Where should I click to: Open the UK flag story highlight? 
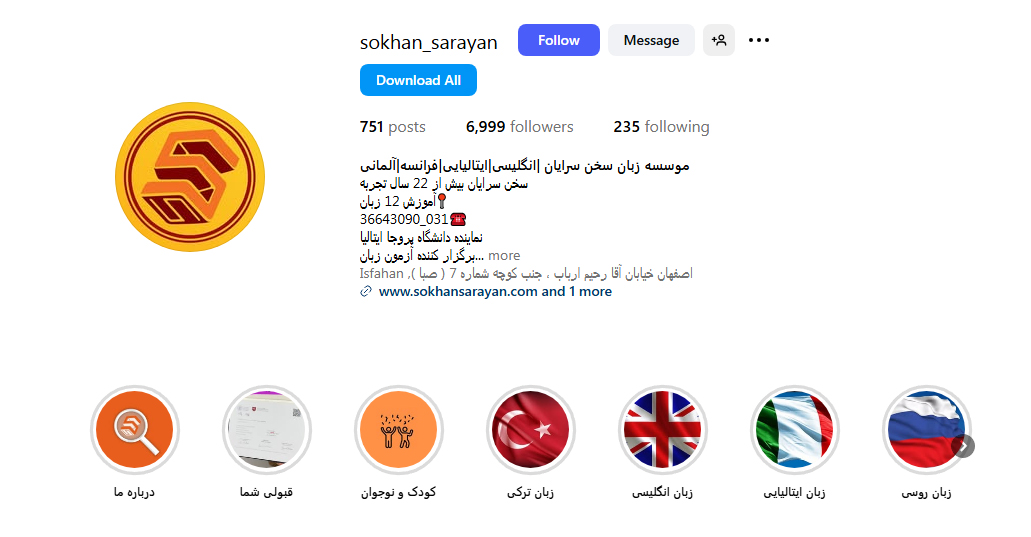(x=663, y=430)
